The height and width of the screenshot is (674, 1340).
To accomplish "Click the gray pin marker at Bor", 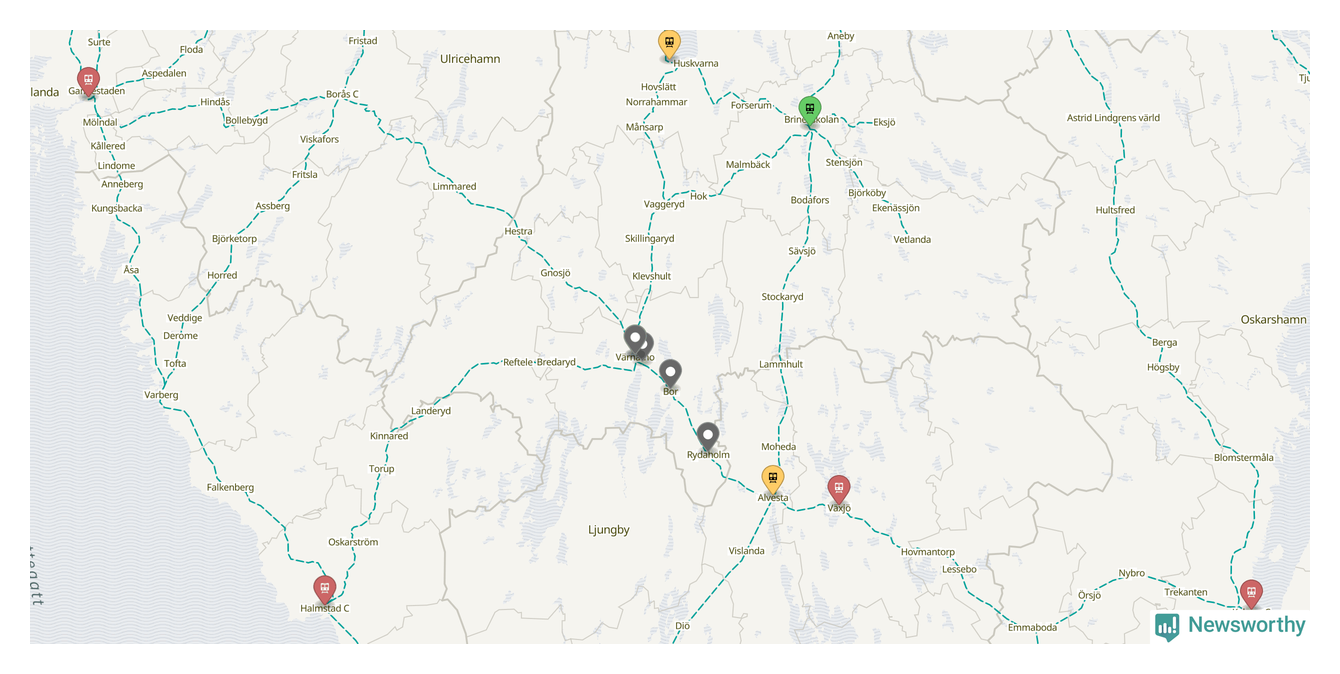I will tap(670, 373).
